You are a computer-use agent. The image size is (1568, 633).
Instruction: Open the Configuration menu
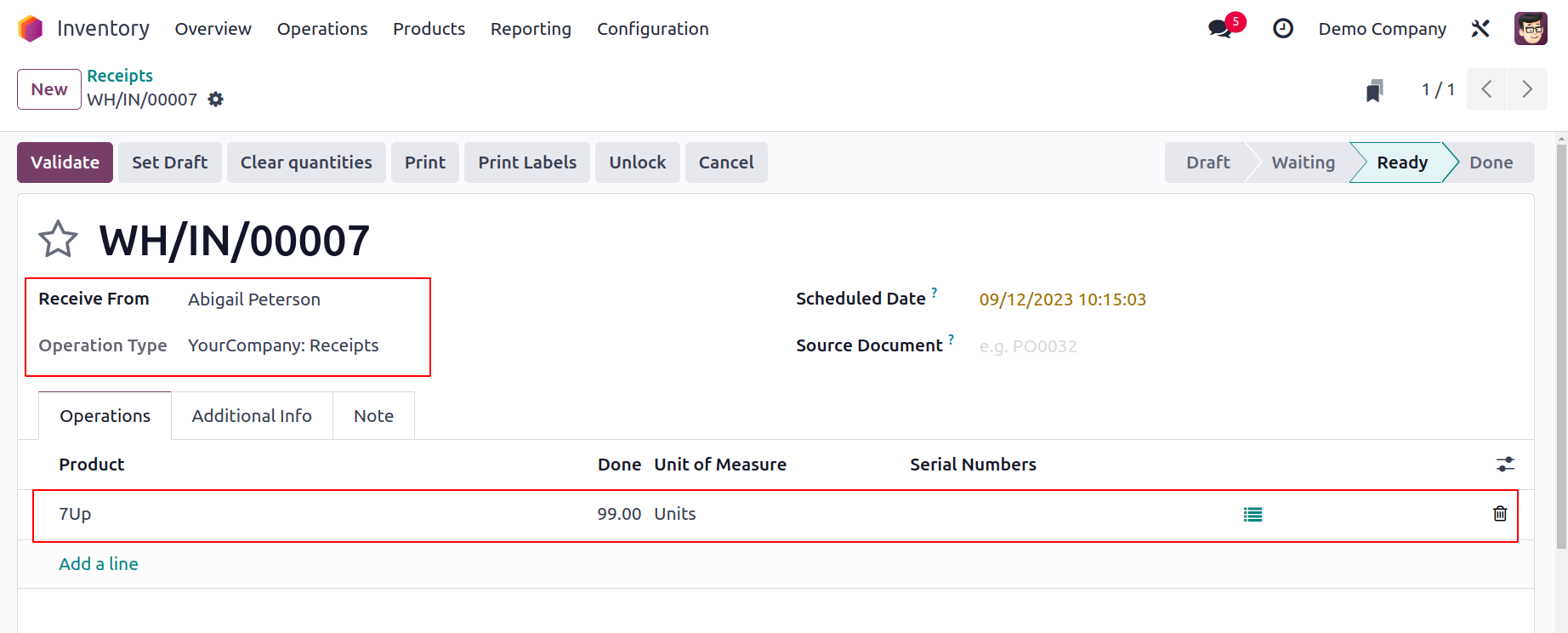653,29
